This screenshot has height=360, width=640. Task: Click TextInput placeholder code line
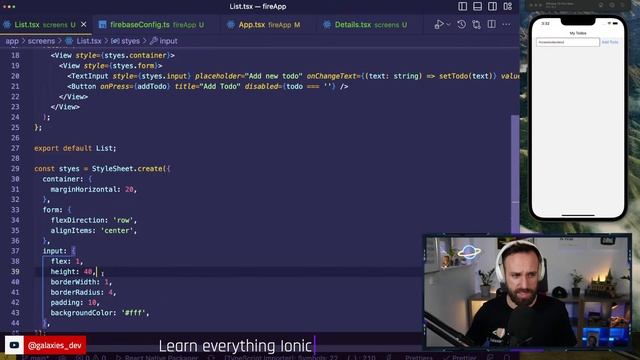point(293,76)
